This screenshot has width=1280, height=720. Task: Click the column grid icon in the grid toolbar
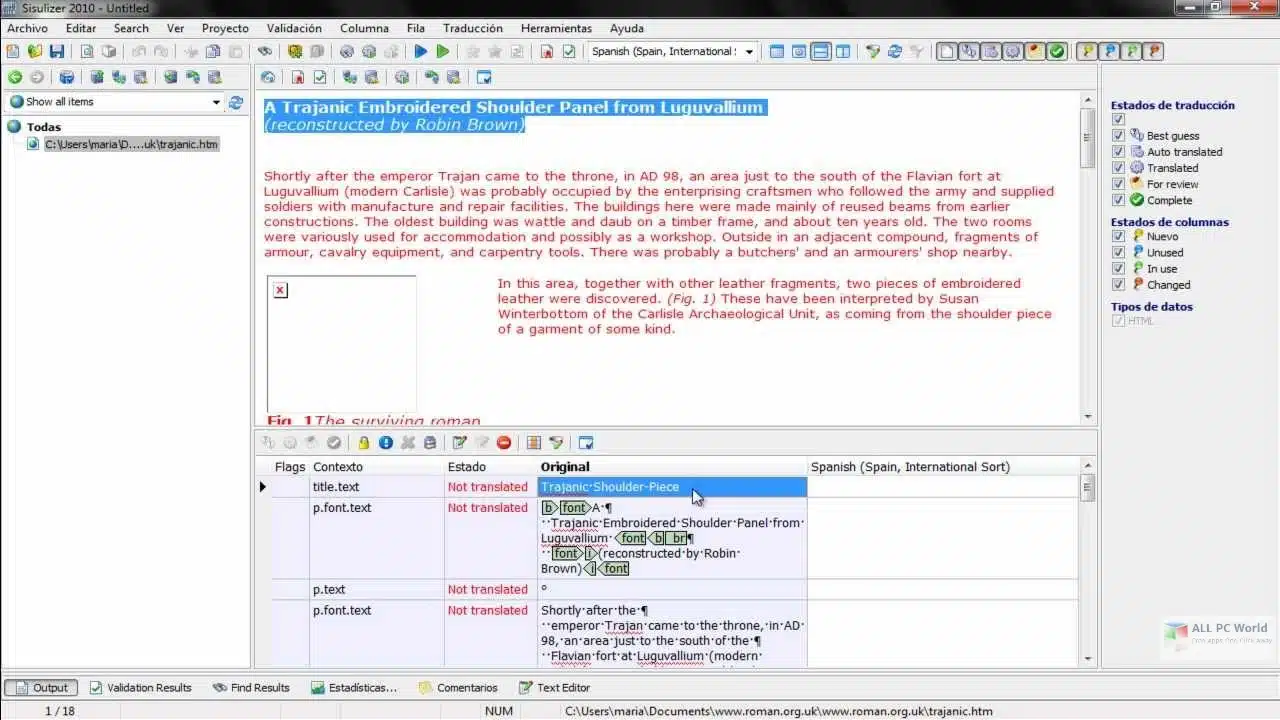tap(534, 442)
